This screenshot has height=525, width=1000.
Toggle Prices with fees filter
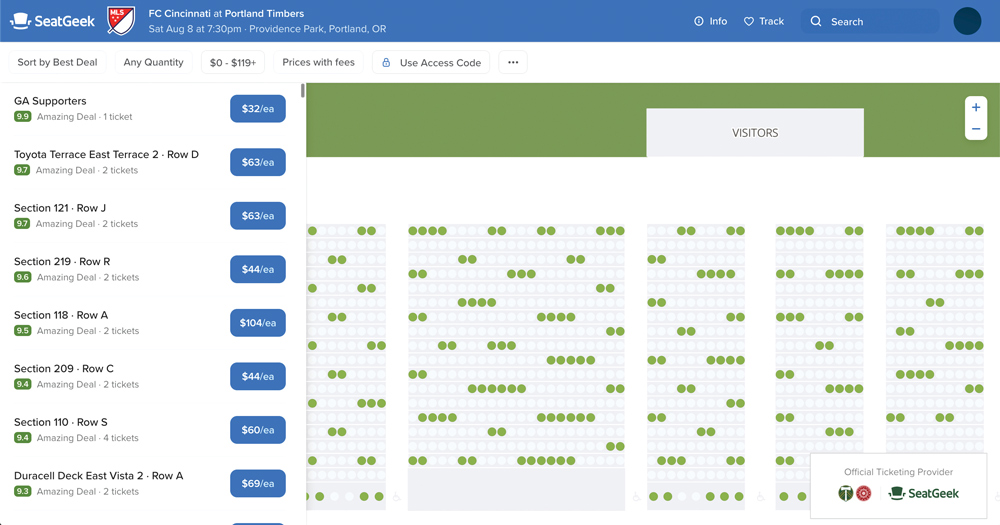click(x=318, y=62)
